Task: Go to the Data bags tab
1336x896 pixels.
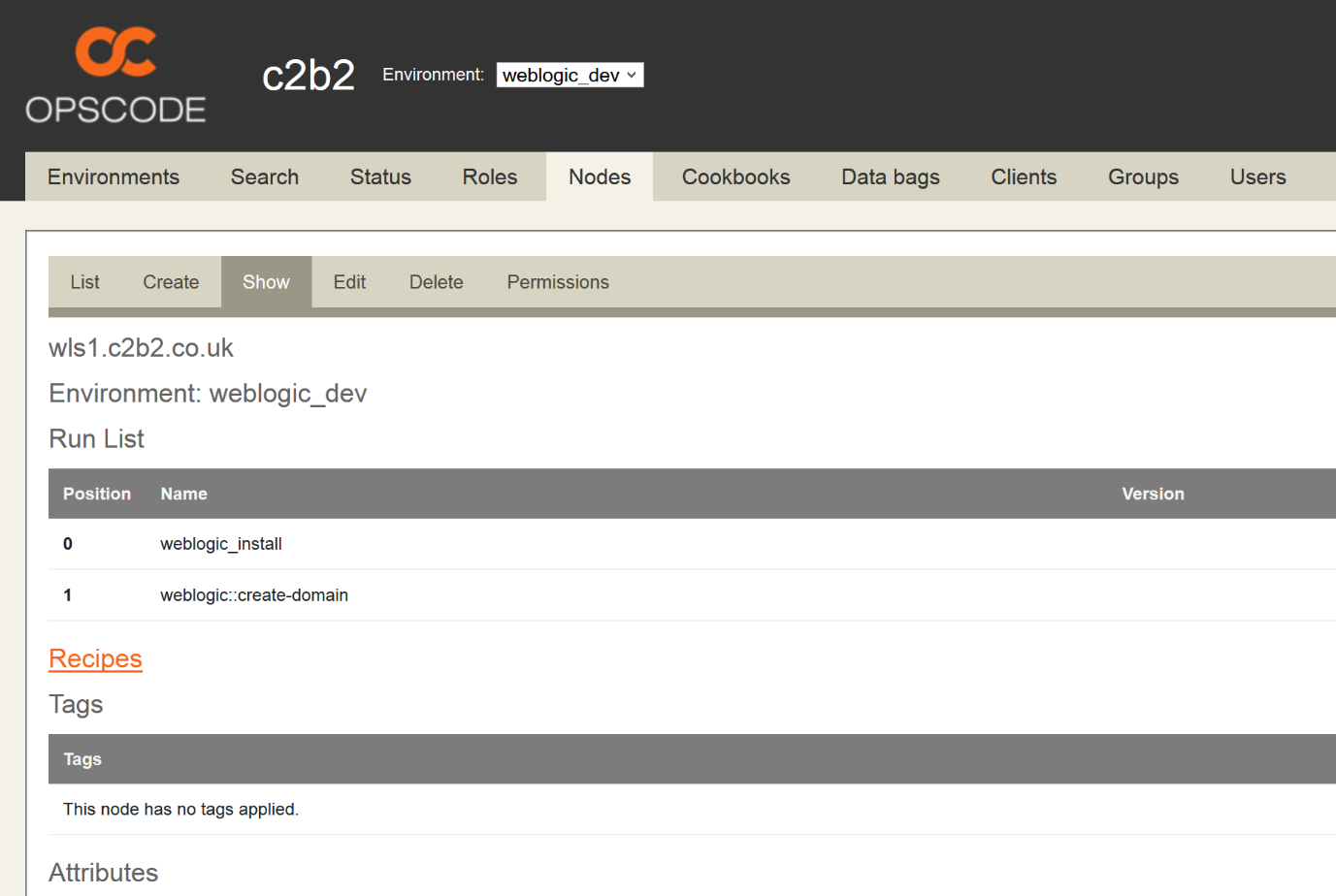Action: (891, 176)
